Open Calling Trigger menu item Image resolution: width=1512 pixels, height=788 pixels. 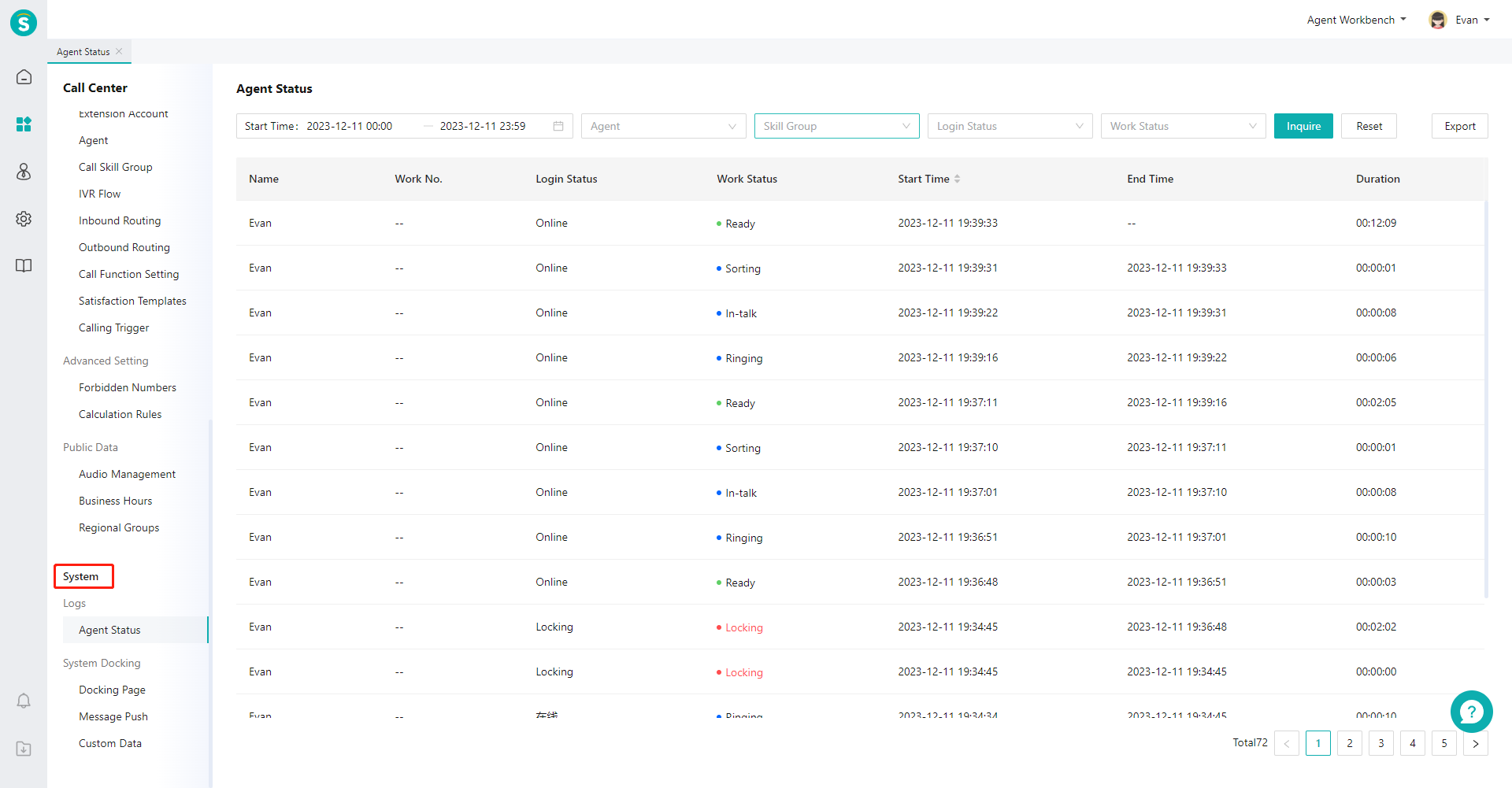pyautogui.click(x=113, y=327)
